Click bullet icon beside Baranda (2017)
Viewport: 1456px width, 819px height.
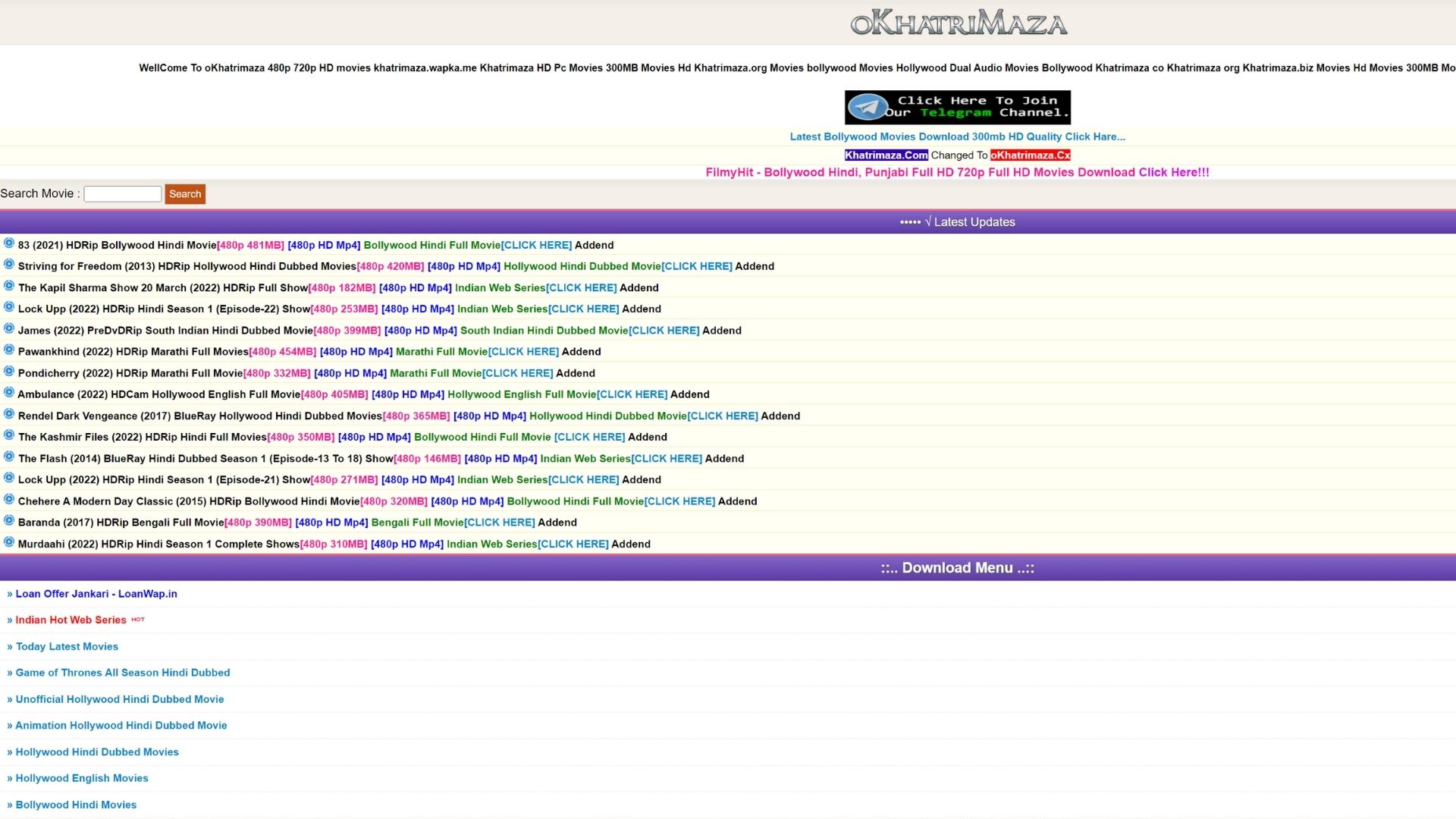pos(9,521)
